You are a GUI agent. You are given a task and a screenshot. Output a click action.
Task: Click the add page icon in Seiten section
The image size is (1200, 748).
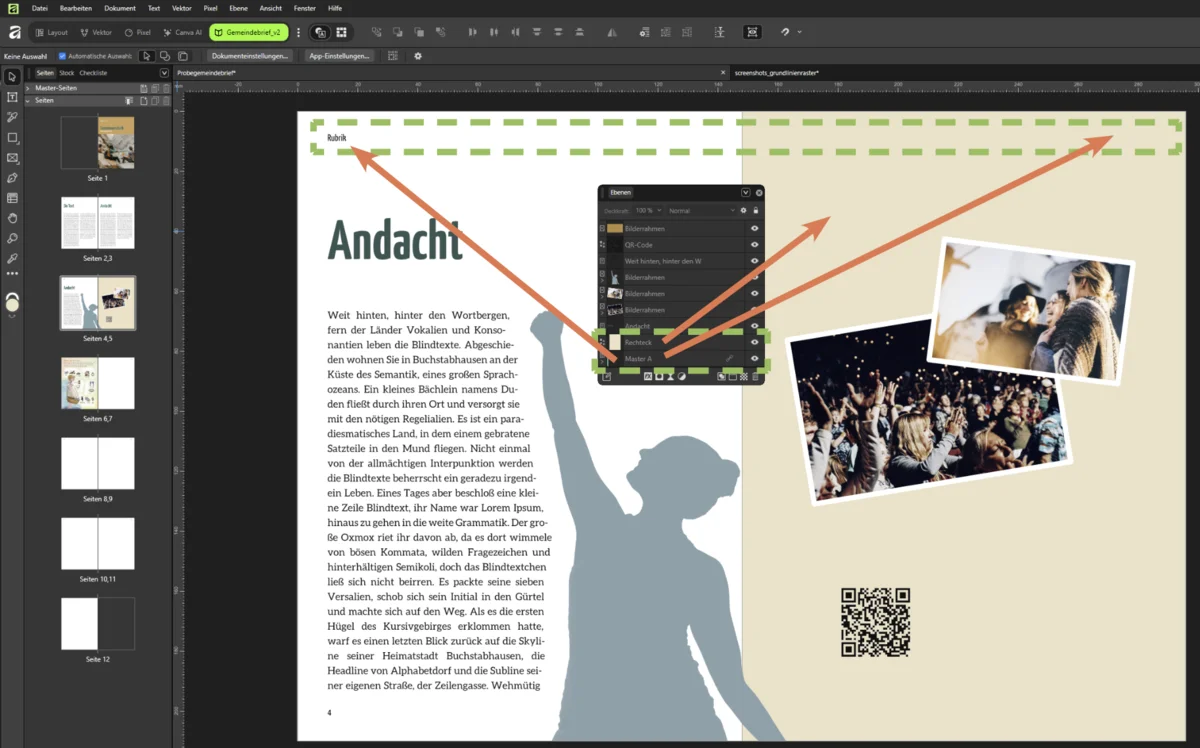pos(144,101)
